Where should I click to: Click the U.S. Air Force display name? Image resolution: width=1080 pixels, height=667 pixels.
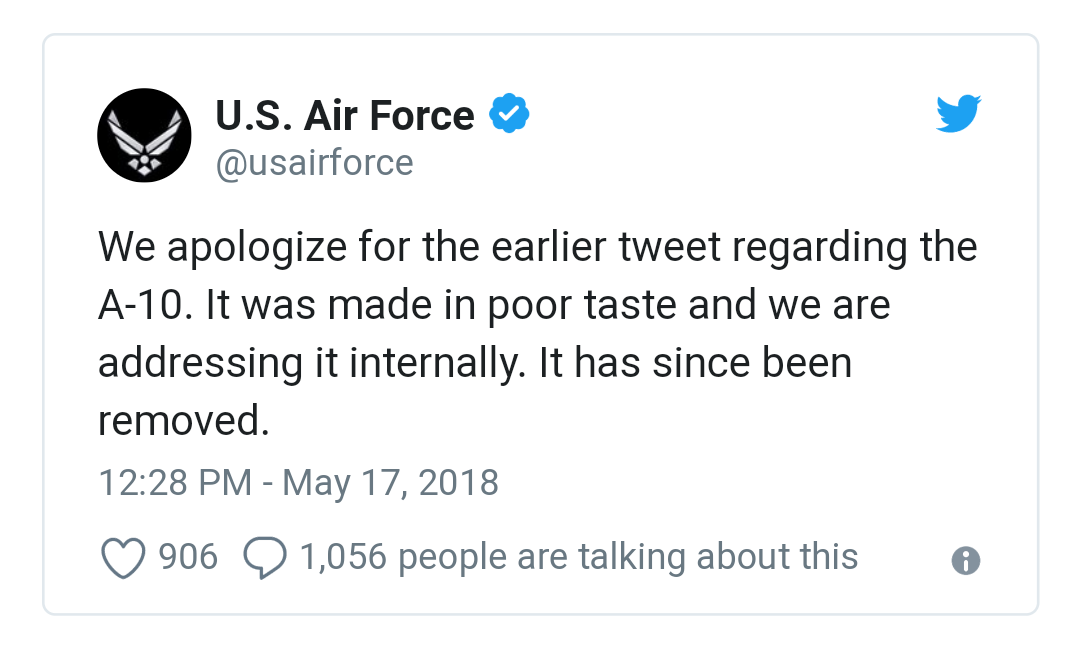click(345, 116)
